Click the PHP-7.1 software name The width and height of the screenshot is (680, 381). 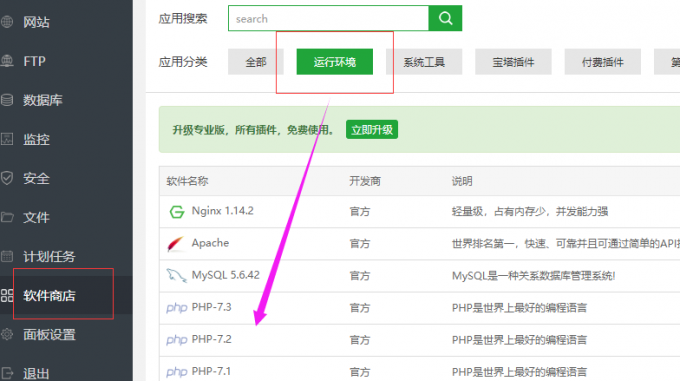[x=211, y=371]
